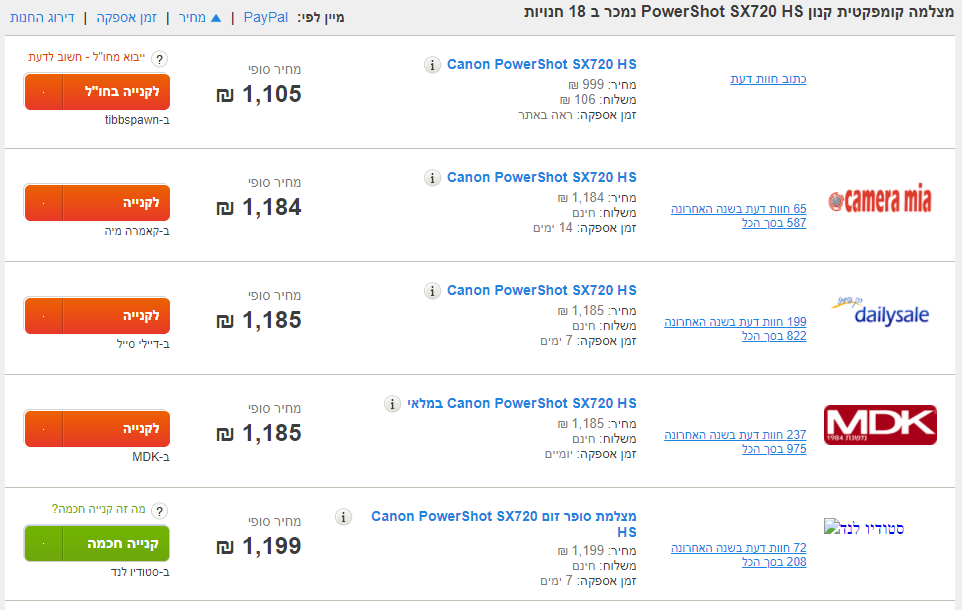Click info icon on Studio Land listing
This screenshot has width=962, height=610.
[x=344, y=517]
